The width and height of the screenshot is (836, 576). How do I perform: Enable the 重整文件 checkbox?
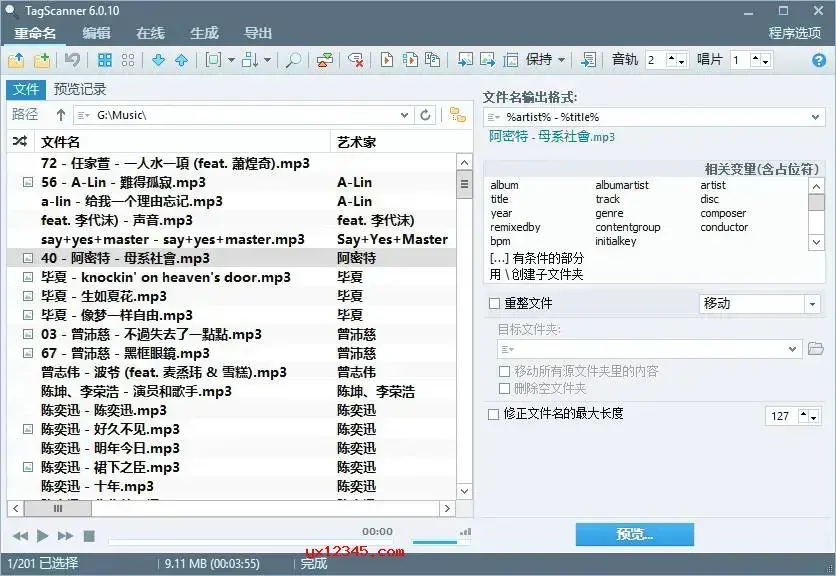(x=494, y=303)
